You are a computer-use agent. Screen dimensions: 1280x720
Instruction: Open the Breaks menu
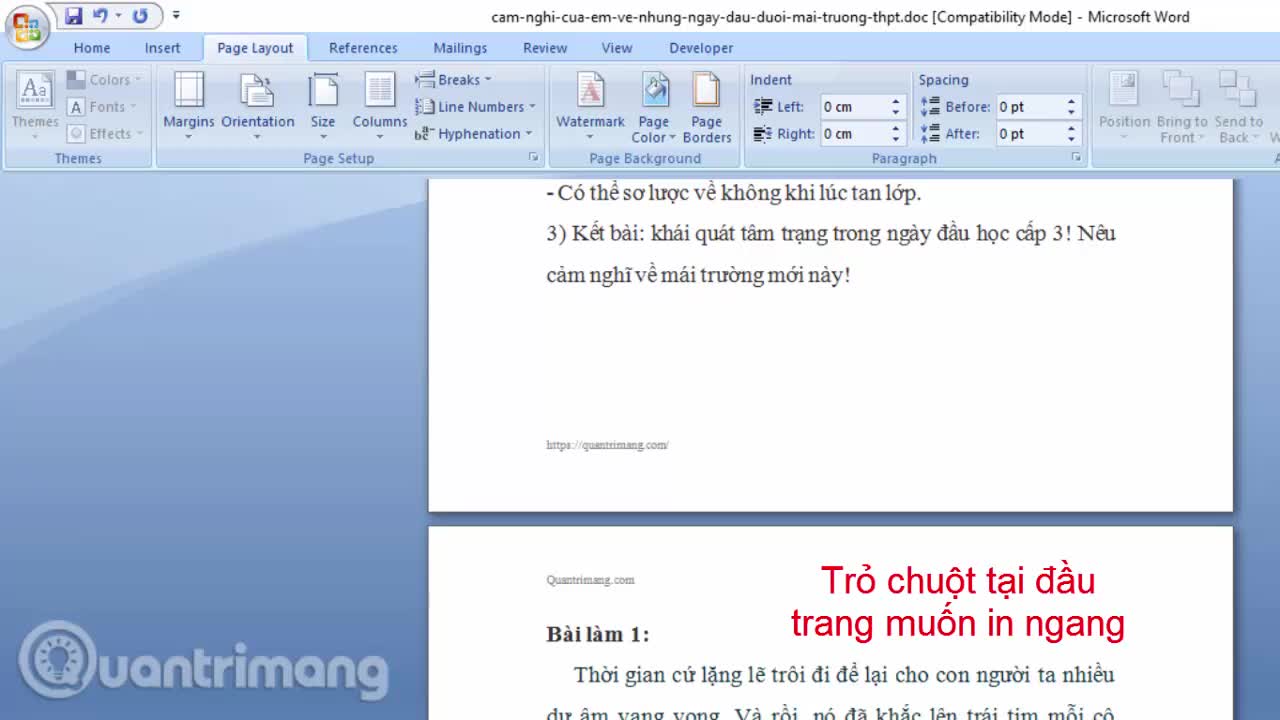pyautogui.click(x=453, y=80)
